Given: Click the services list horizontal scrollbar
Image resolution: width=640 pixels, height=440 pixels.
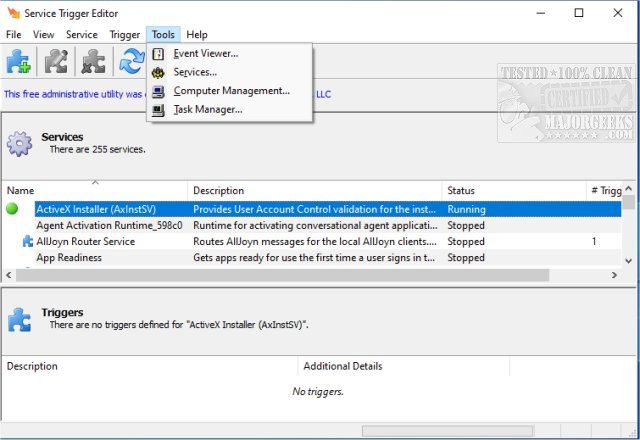Looking at the screenshot, I should tap(300, 274).
